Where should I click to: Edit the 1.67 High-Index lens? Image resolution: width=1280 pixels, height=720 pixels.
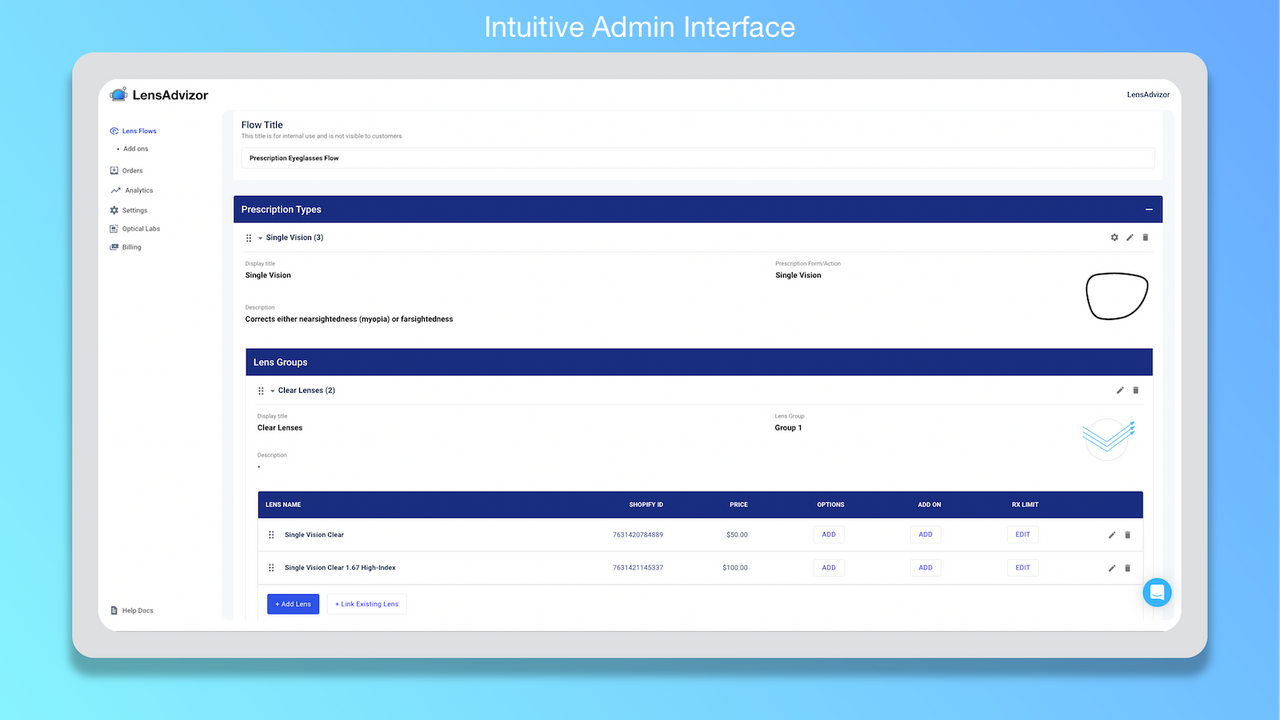point(1112,568)
